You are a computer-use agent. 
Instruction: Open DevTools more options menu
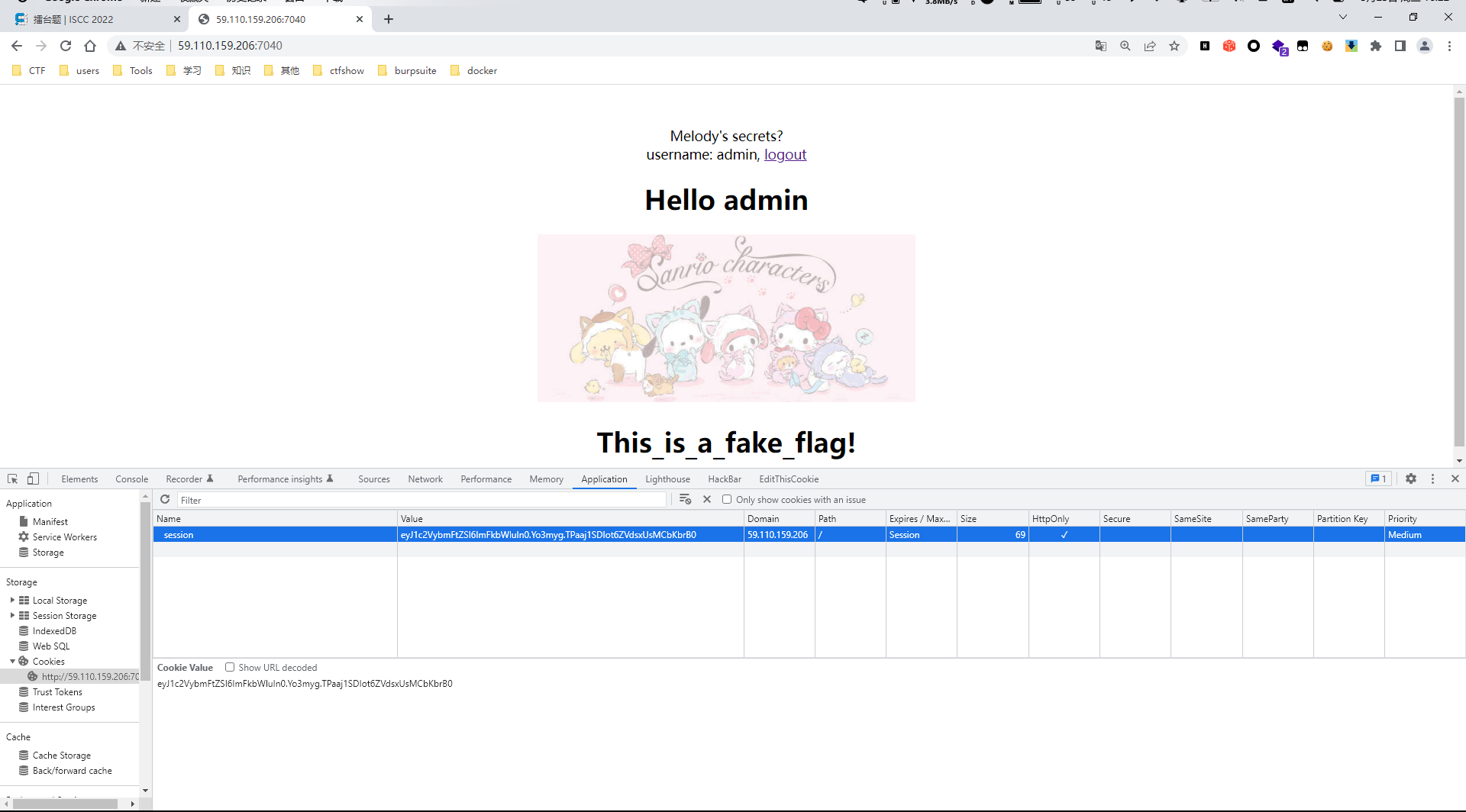pos(1433,478)
